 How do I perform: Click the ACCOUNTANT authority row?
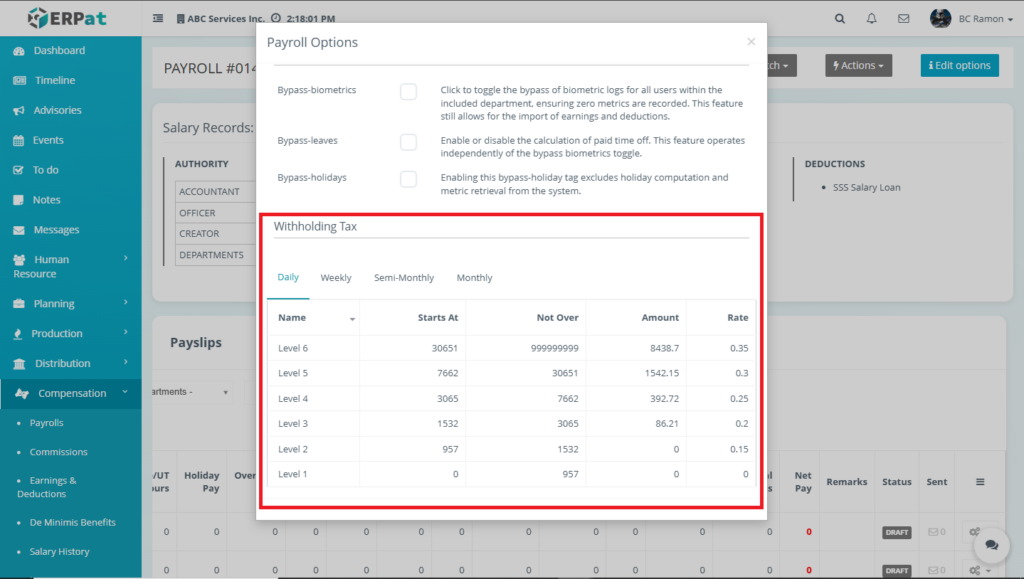point(216,192)
